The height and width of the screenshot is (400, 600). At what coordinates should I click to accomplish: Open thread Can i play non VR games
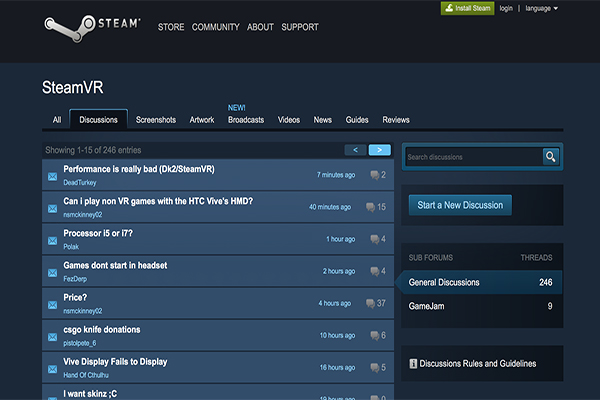tap(158, 201)
